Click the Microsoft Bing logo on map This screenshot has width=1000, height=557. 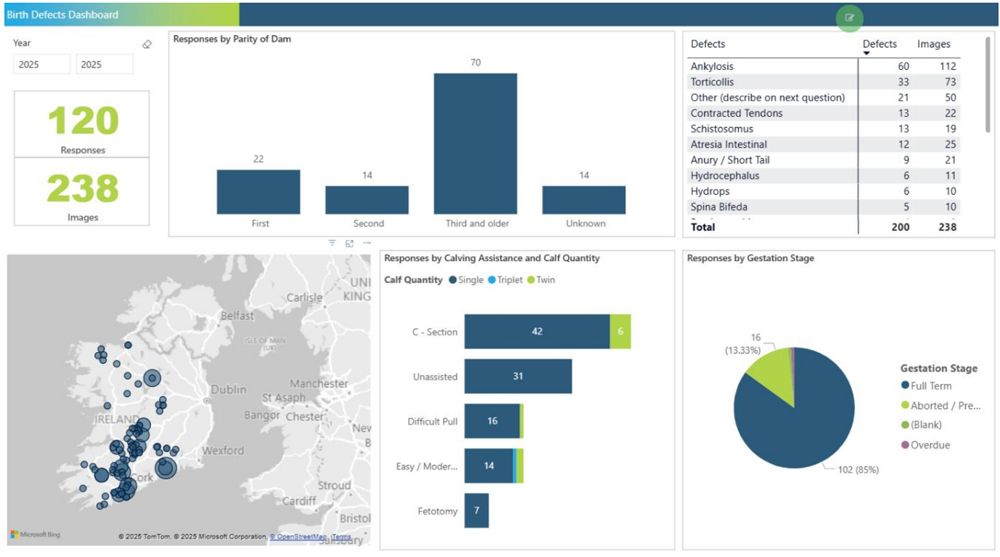(x=36, y=535)
